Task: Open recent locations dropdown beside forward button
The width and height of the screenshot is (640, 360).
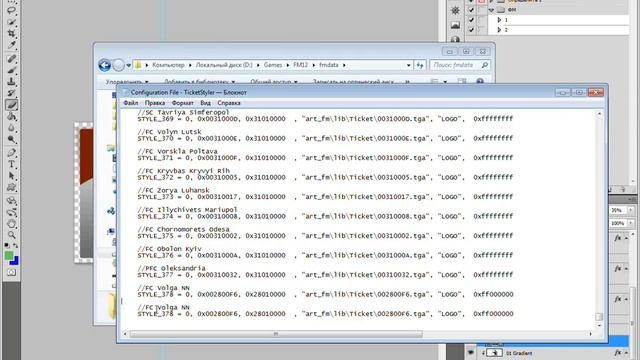Action: tap(129, 65)
